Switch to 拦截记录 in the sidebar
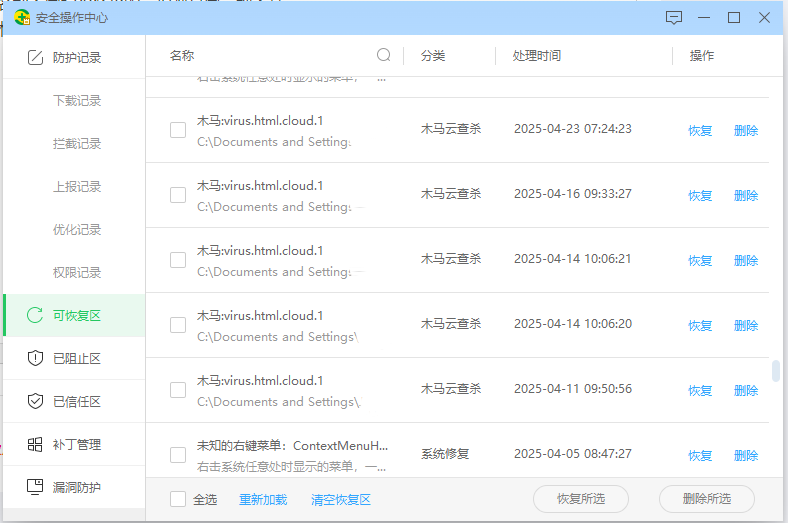 click(77, 144)
